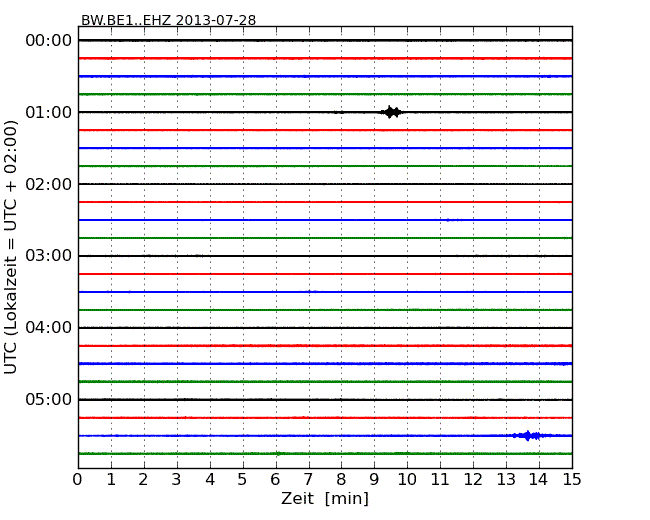Click the x-axis tick label 1
650x520 pixels.
[x=111, y=480]
